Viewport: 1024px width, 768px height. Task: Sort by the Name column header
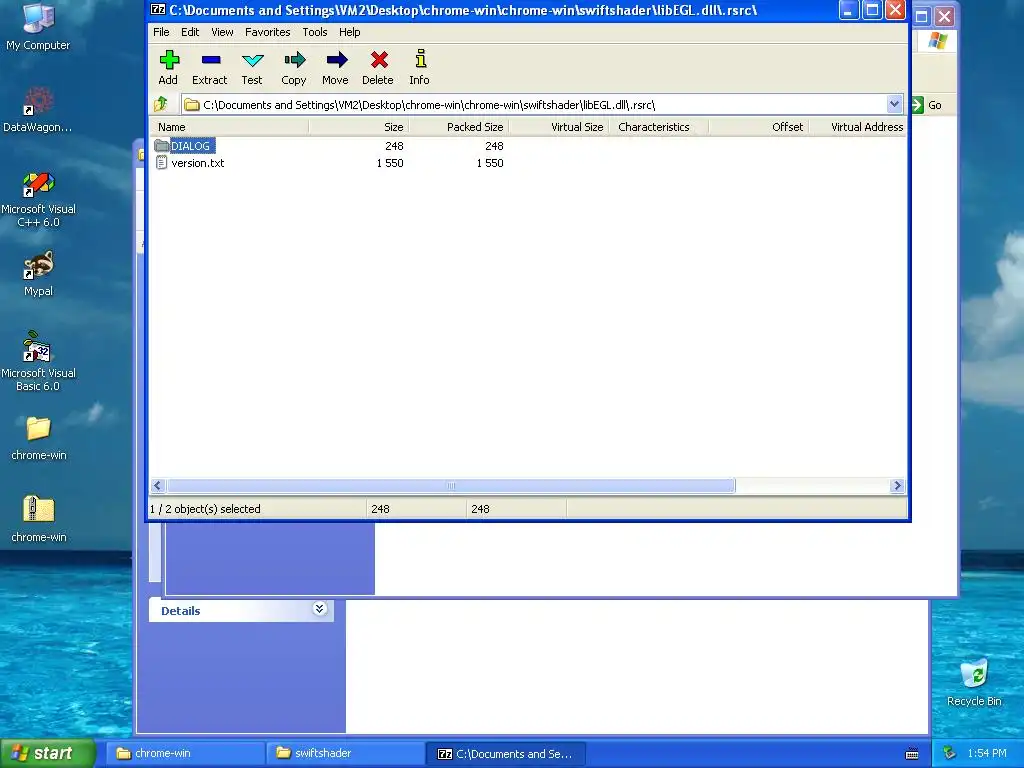(229, 127)
